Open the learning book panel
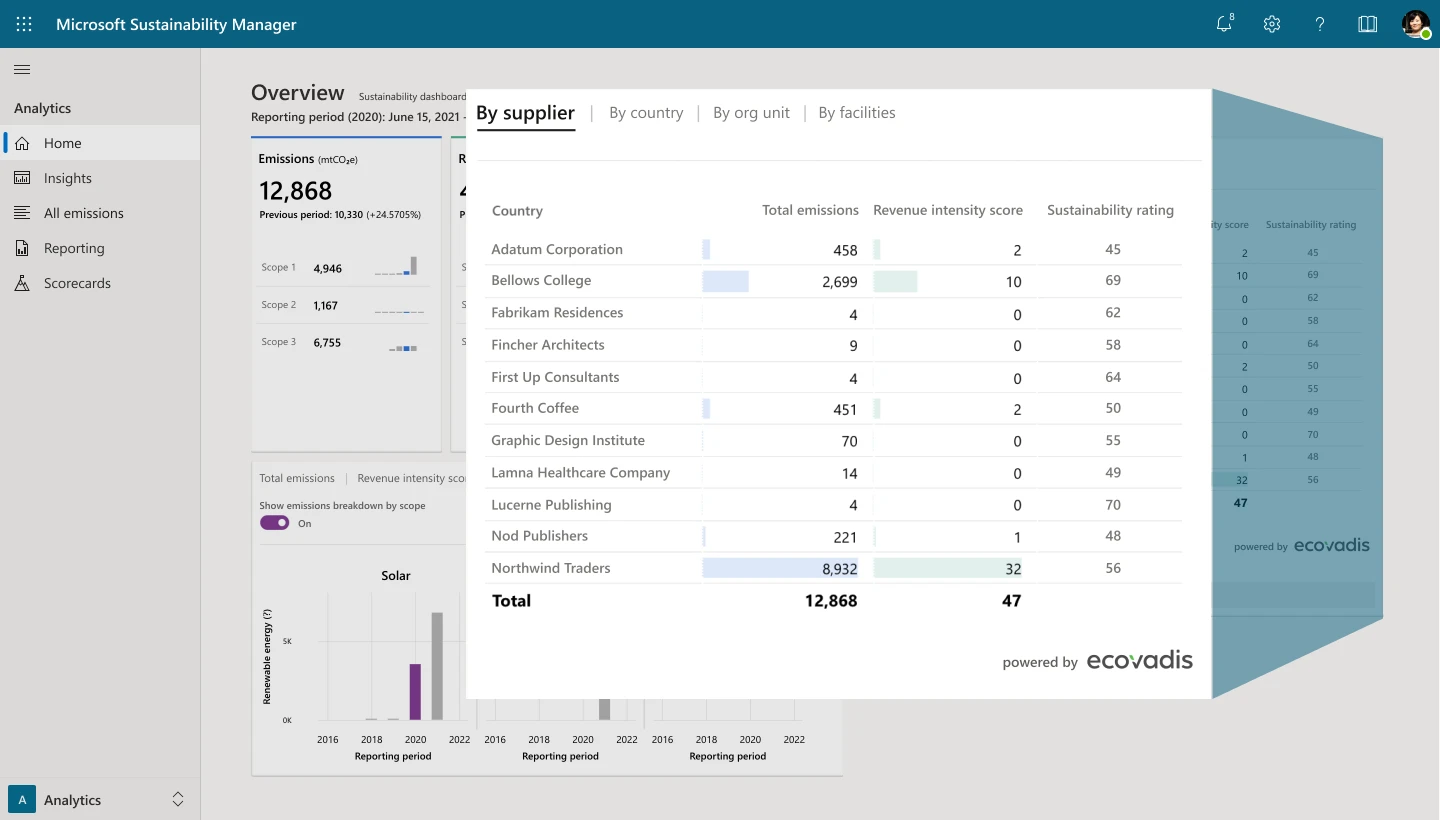This screenshot has height=820, width=1440. (x=1367, y=23)
